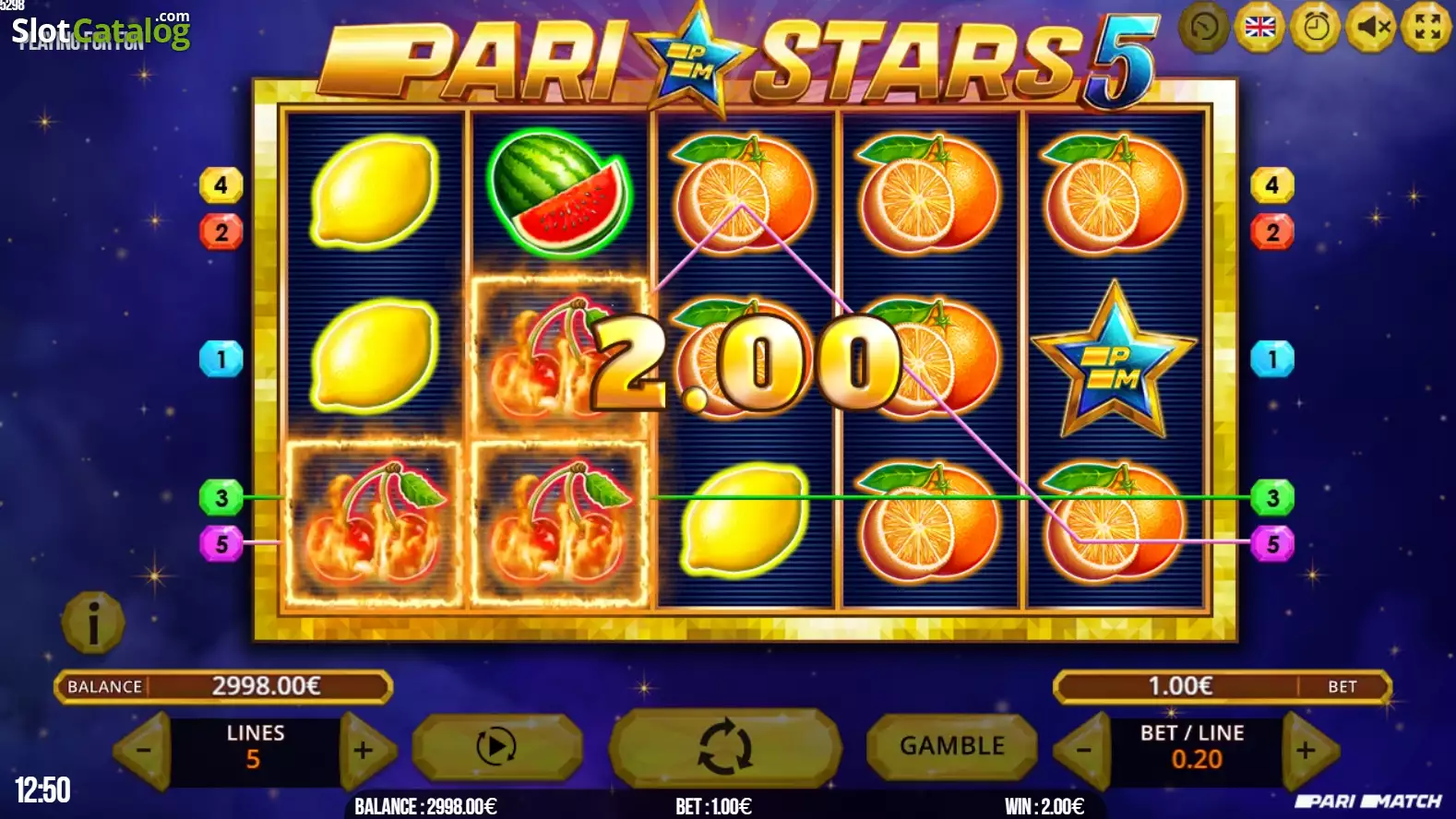Click the spin reels button
This screenshot has height=819, width=1456.
(725, 746)
